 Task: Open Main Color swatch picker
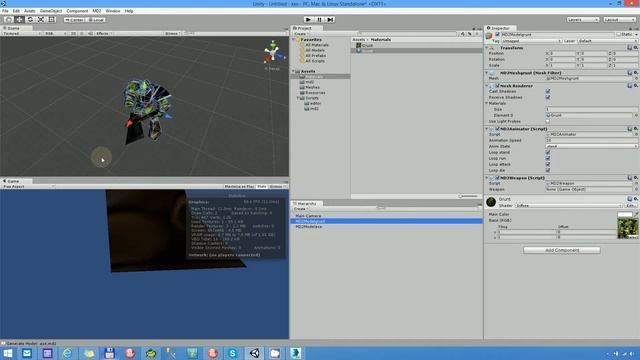624,214
